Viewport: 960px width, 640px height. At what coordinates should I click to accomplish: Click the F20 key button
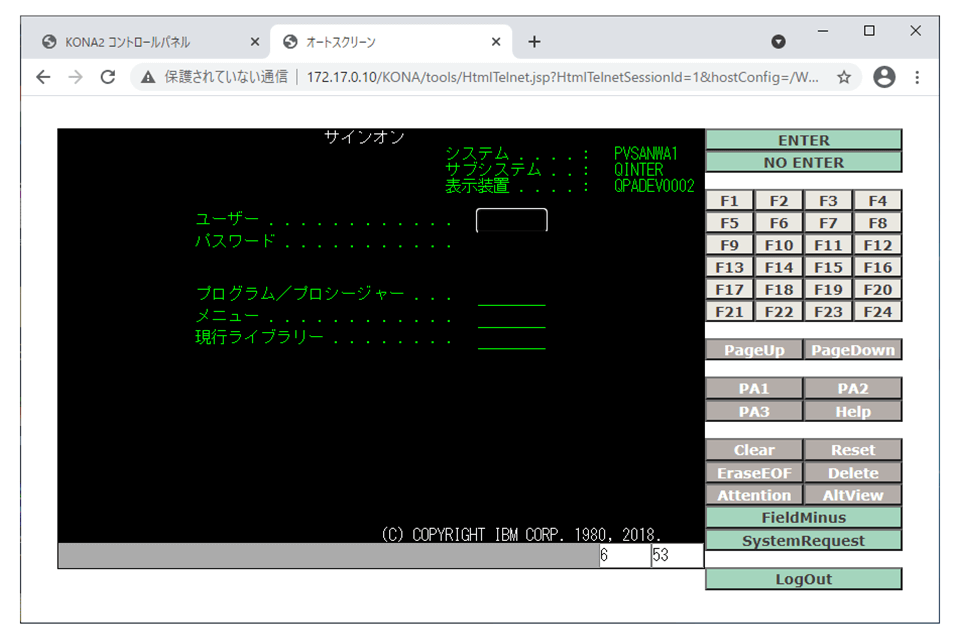[x=877, y=289]
